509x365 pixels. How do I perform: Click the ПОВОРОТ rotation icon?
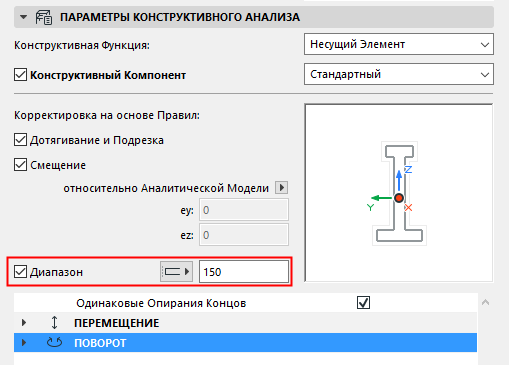pyautogui.click(x=54, y=342)
